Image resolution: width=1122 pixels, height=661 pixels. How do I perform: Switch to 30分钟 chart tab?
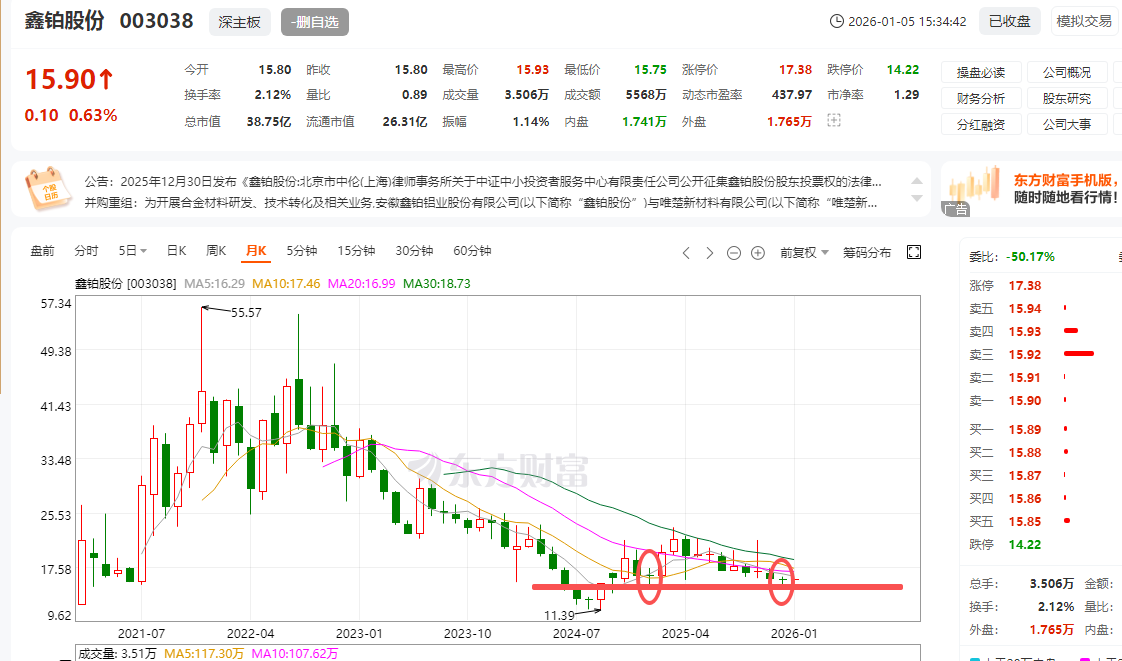(414, 251)
